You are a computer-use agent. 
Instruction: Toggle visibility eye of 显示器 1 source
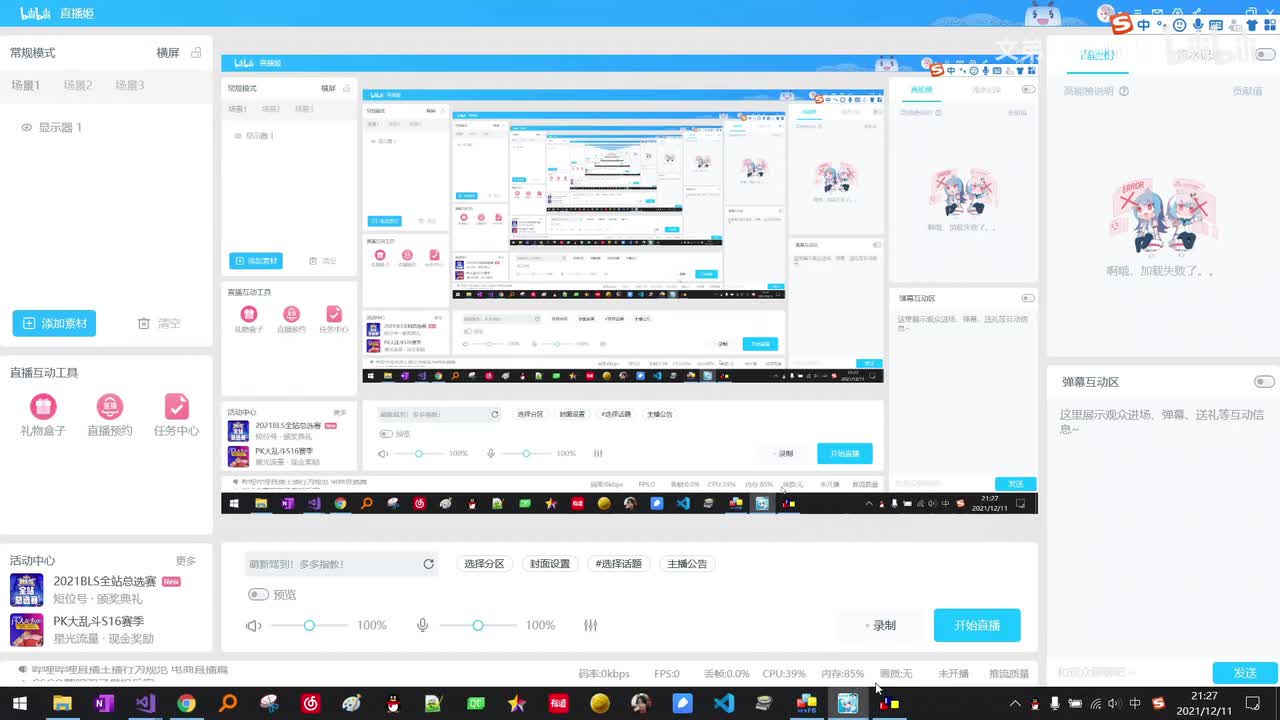pyautogui.click(x=27, y=128)
